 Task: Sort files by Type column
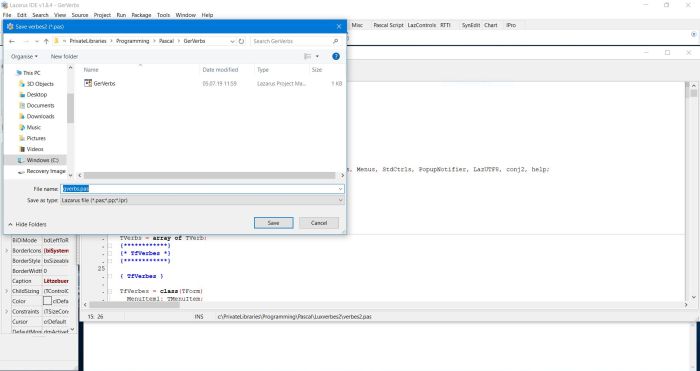(263, 70)
